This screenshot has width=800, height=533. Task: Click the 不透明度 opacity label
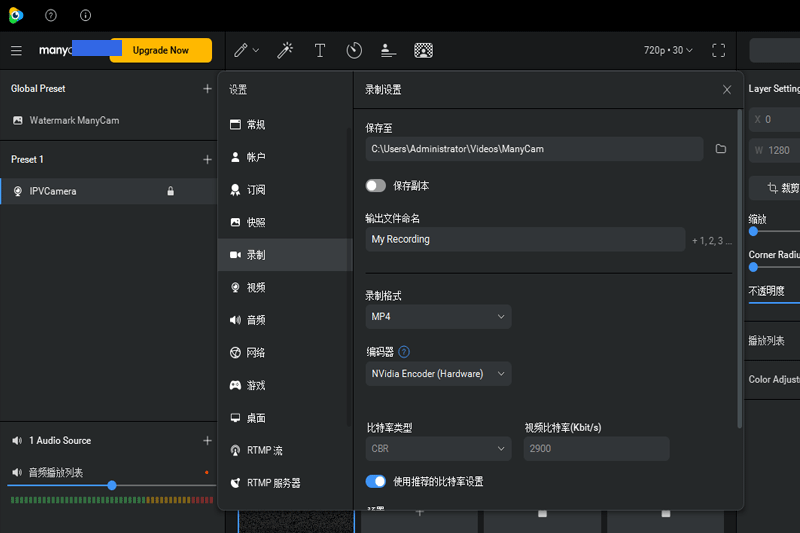tap(766, 291)
